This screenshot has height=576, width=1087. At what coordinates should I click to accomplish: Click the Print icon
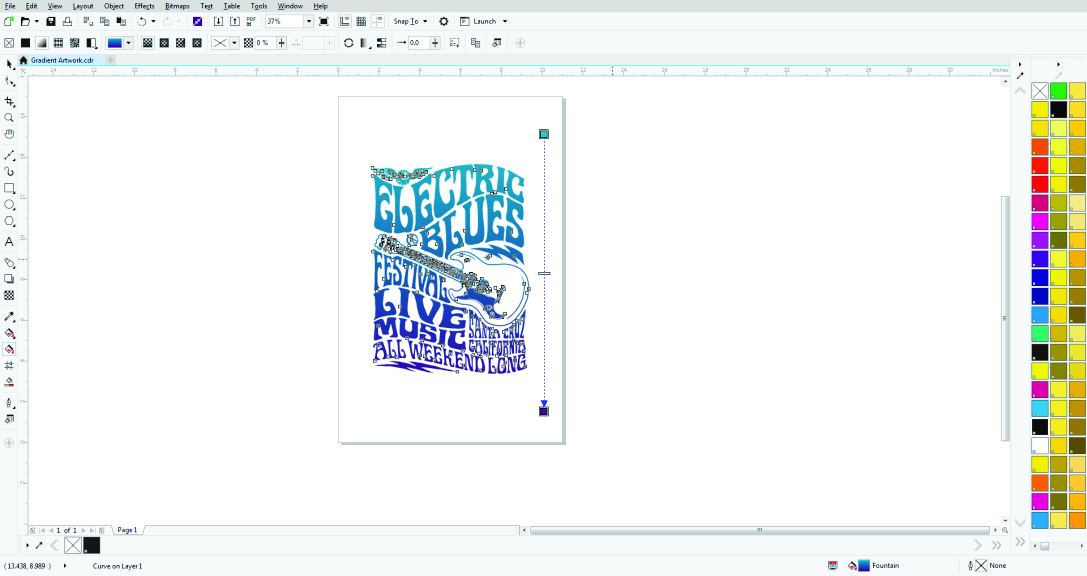[67, 21]
